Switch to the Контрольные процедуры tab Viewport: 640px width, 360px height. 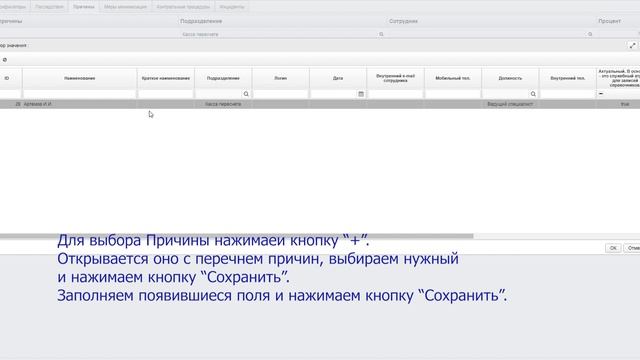(183, 7)
